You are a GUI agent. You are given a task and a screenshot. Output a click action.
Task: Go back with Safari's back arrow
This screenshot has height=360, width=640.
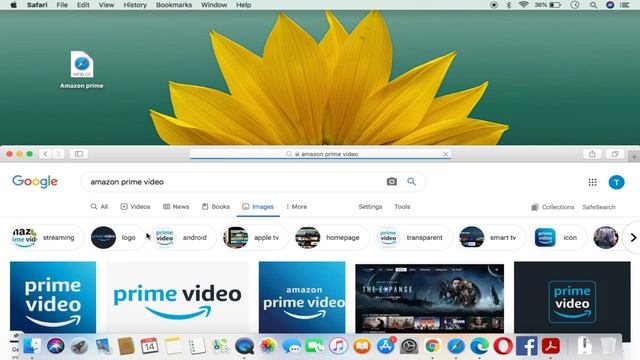(x=45, y=154)
